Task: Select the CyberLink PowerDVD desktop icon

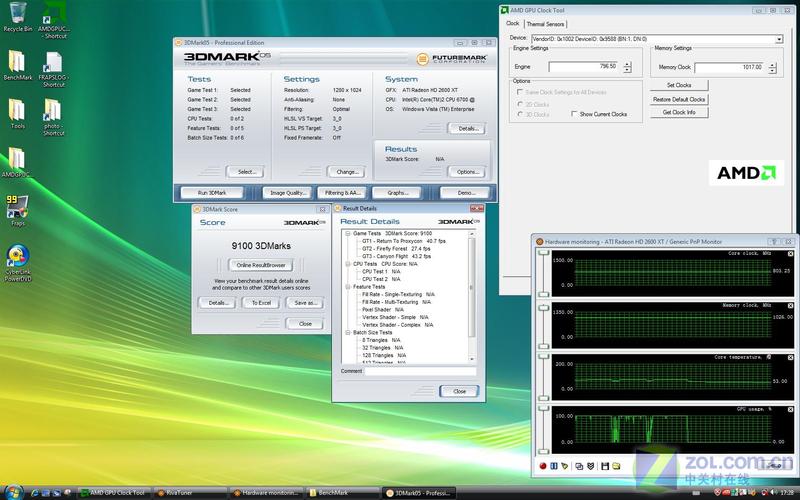Action: (x=18, y=263)
